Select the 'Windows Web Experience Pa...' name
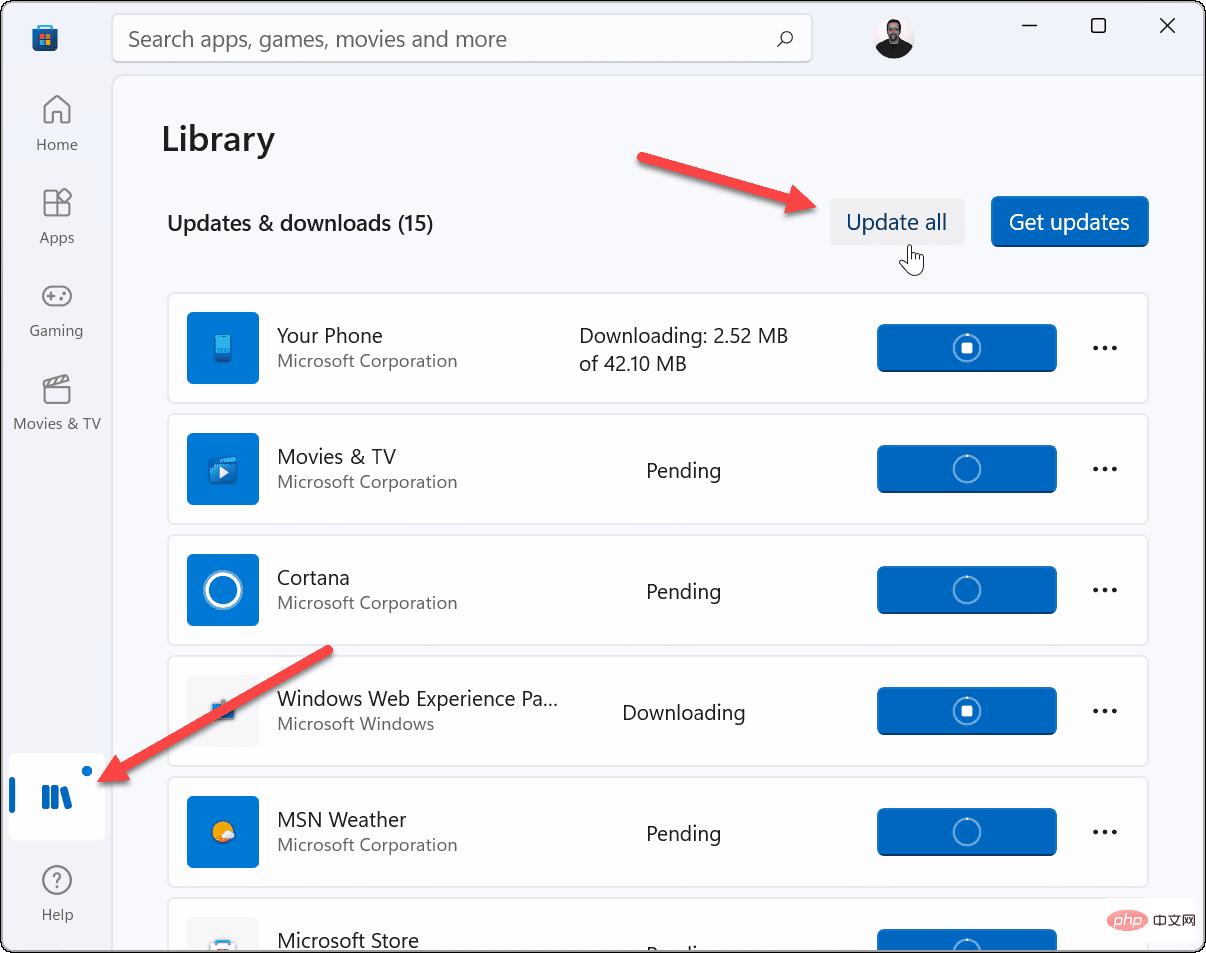Screen dimensions: 1206x953 417,699
